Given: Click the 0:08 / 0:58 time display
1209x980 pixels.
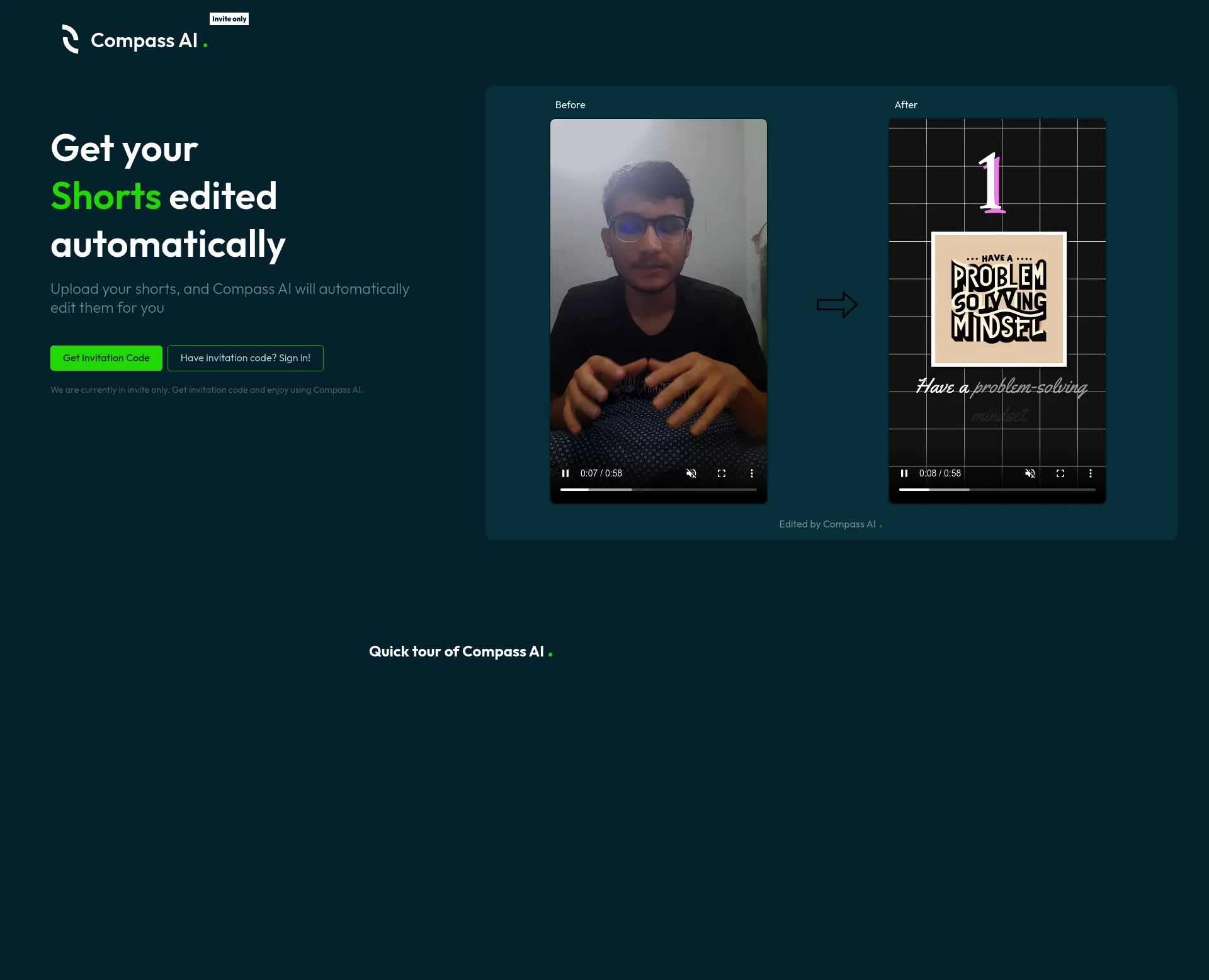Looking at the screenshot, I should (940, 473).
